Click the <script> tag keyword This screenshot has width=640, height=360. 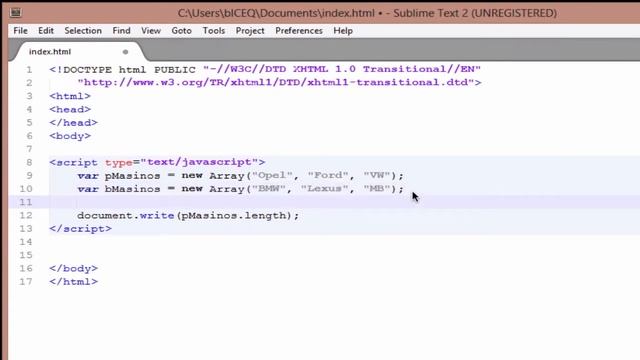(77, 162)
